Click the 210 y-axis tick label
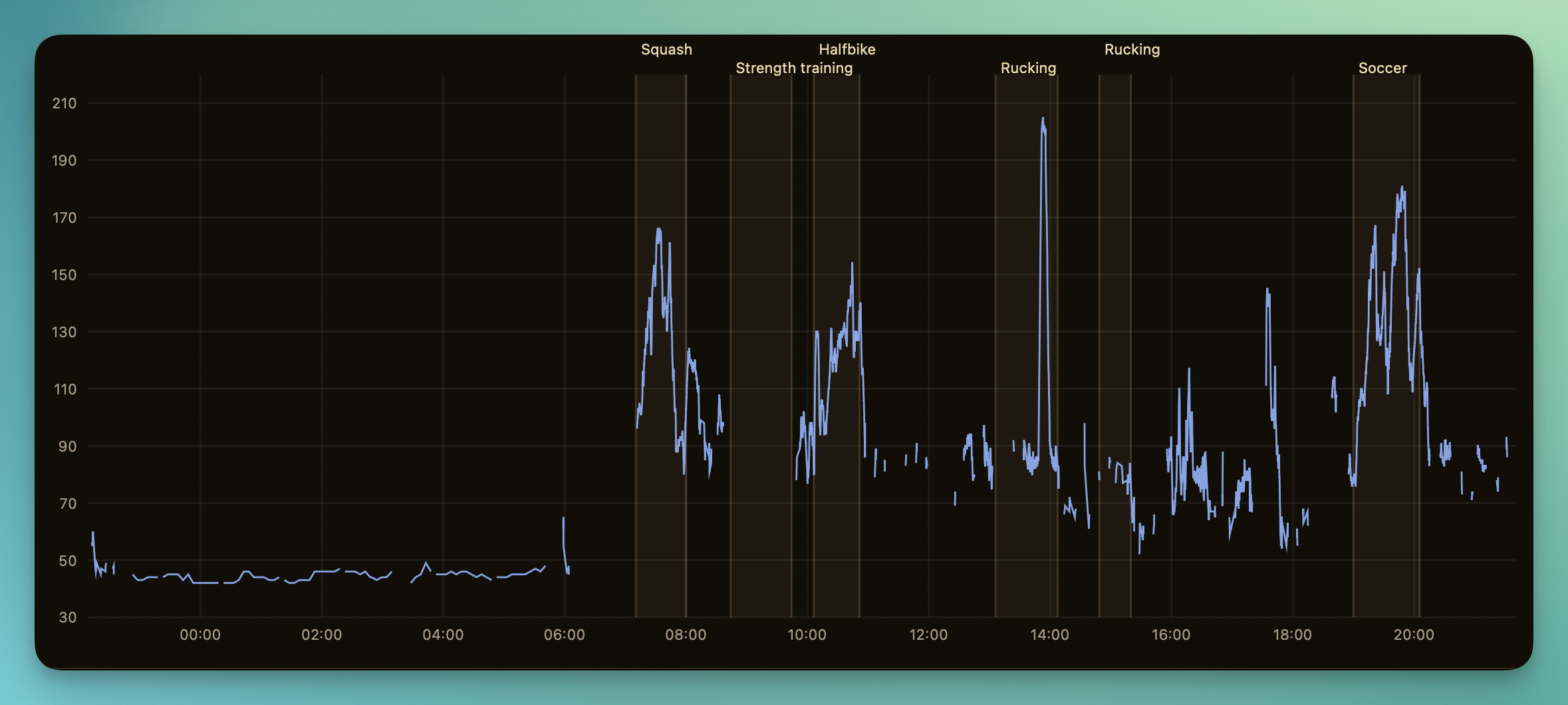This screenshot has width=1568, height=705. [x=65, y=103]
